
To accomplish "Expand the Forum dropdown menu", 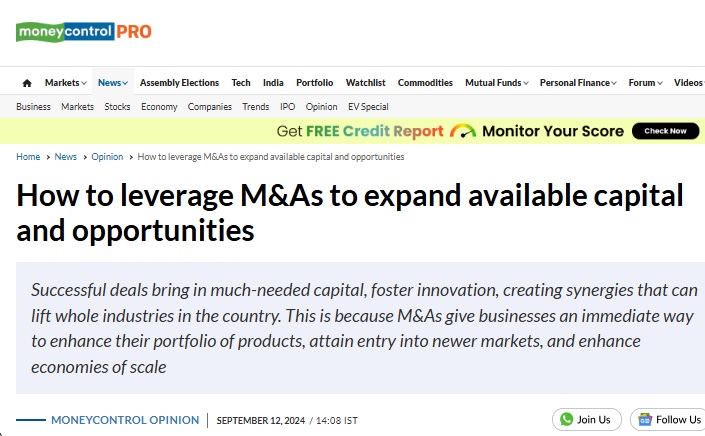I will click(x=646, y=83).
